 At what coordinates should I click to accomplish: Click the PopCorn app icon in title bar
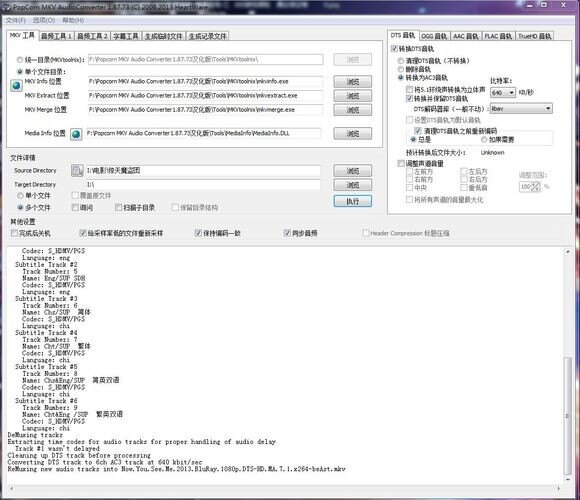[6, 7]
